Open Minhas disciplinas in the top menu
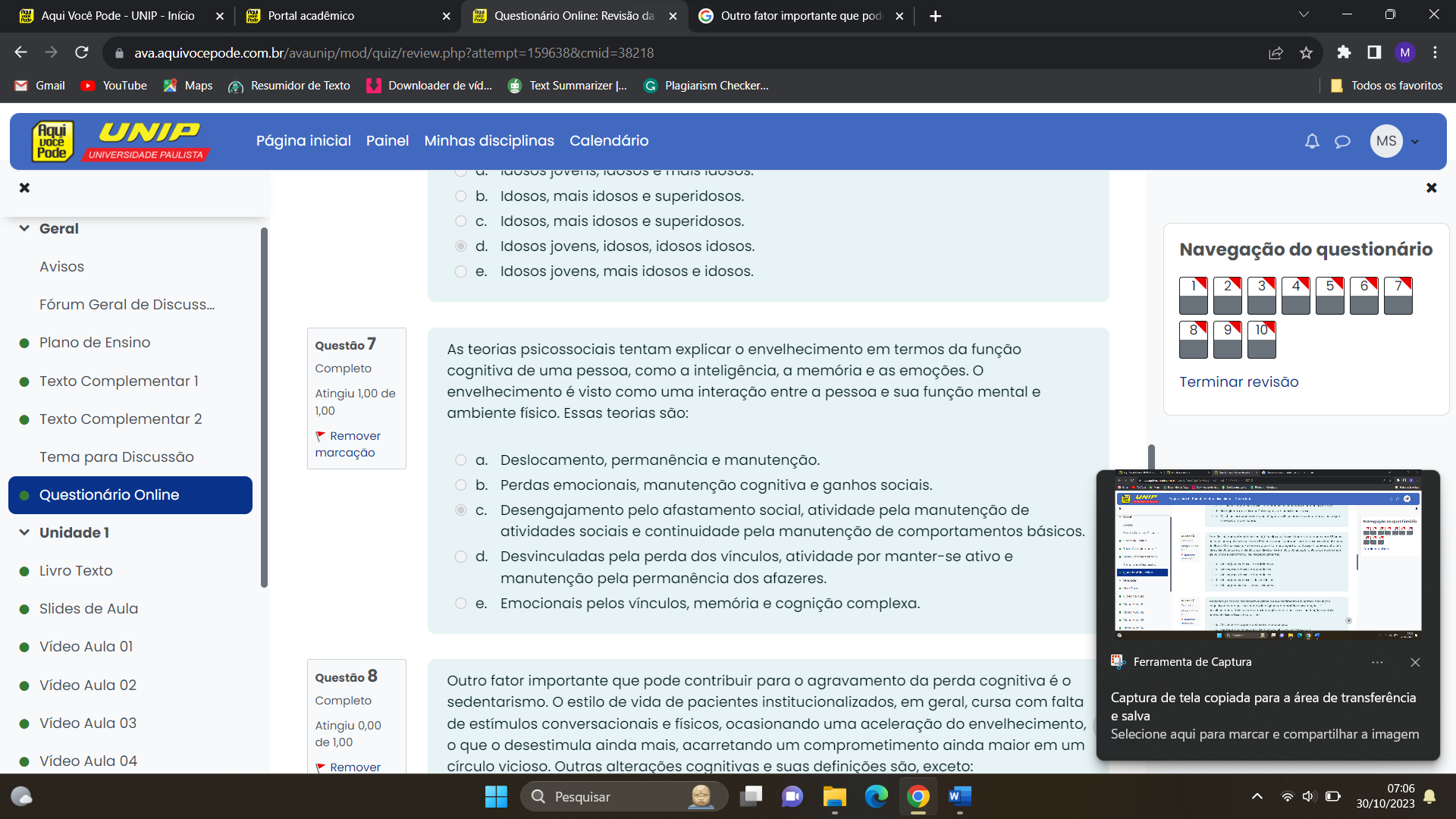 point(489,141)
